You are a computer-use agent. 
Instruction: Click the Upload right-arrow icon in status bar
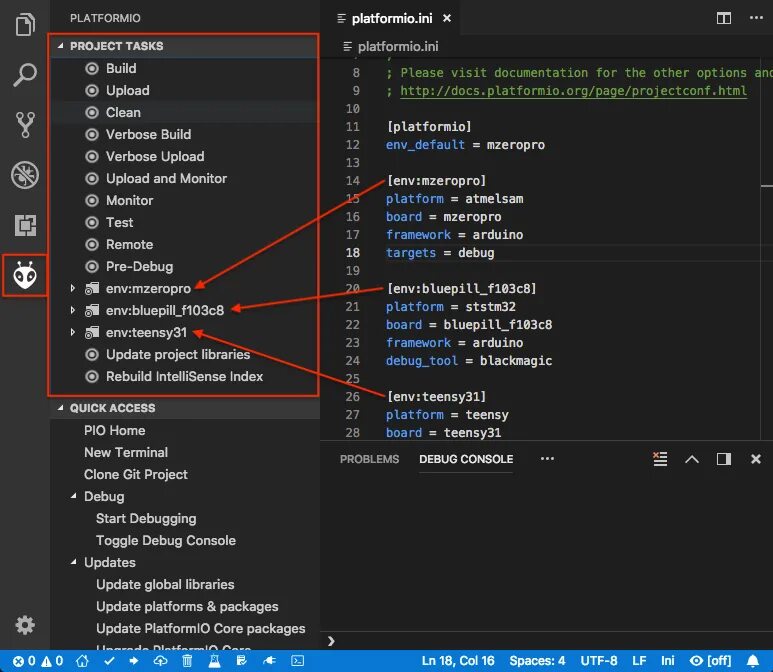(134, 661)
